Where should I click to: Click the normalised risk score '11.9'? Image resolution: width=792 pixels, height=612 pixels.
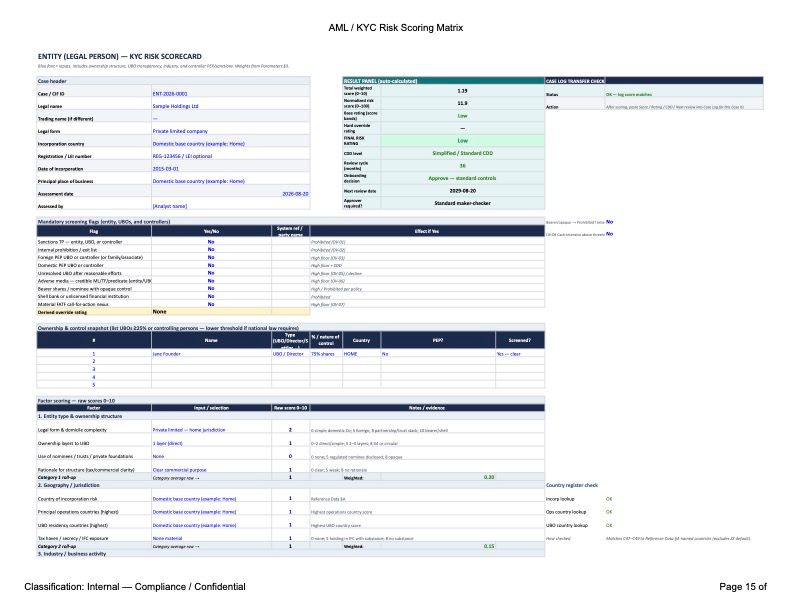tap(462, 103)
